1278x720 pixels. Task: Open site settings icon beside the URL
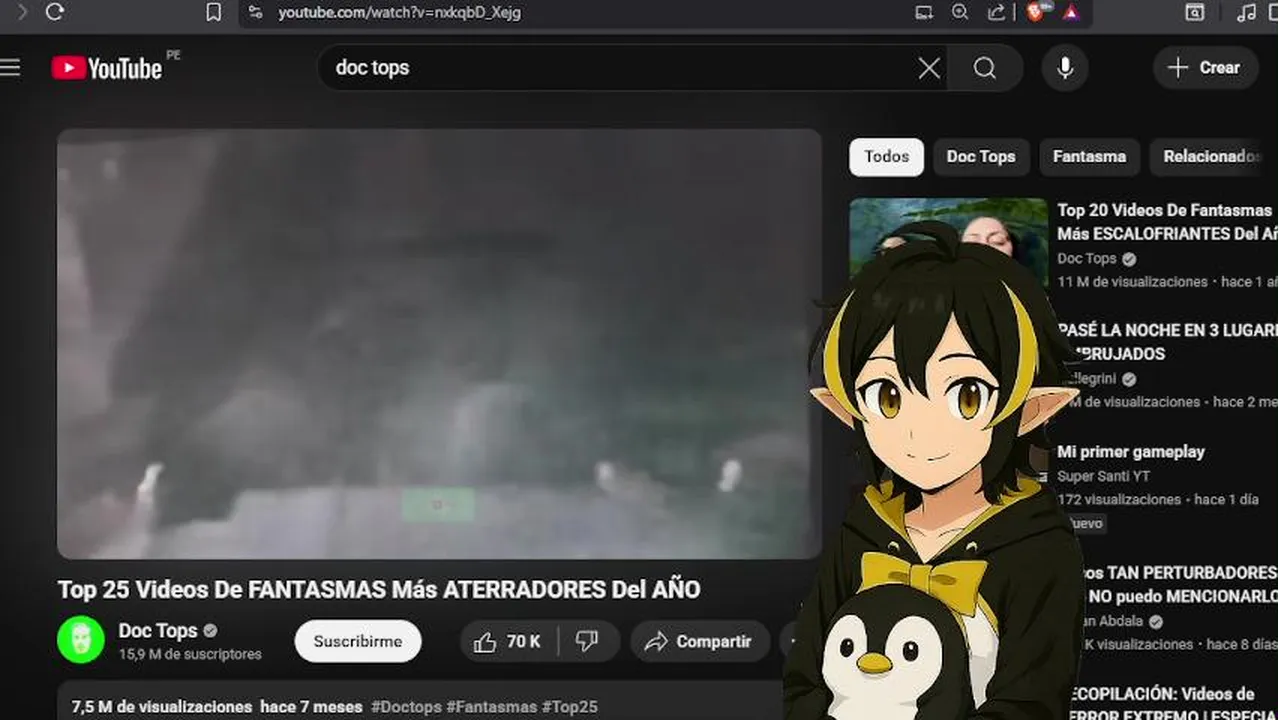tap(255, 12)
